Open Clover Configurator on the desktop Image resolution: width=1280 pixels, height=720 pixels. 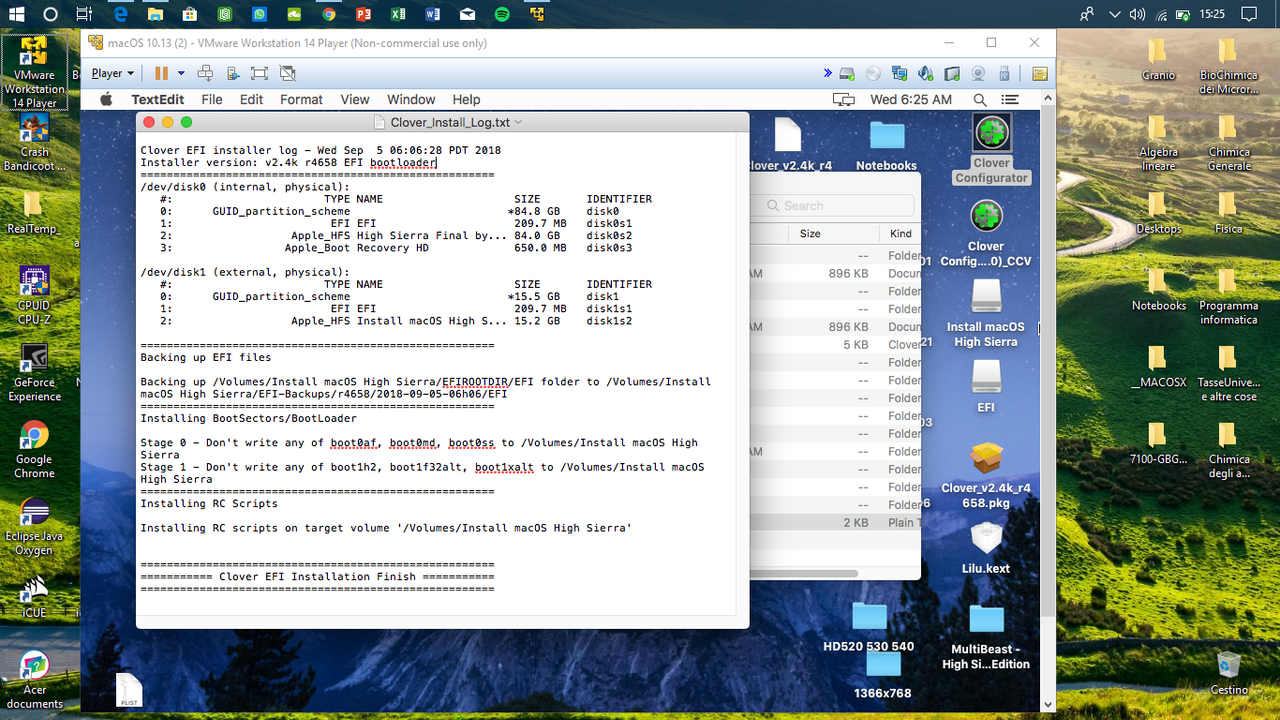pos(991,133)
